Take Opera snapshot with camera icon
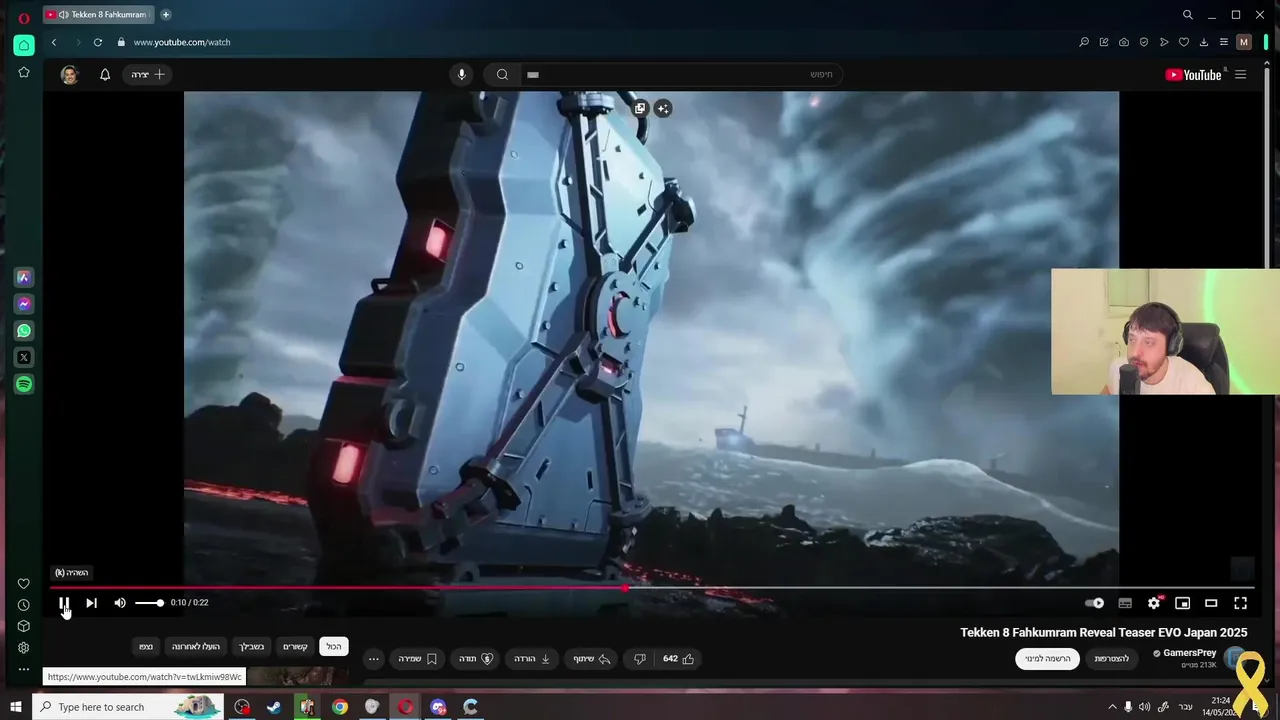1280x720 pixels. pyautogui.click(x=1124, y=42)
